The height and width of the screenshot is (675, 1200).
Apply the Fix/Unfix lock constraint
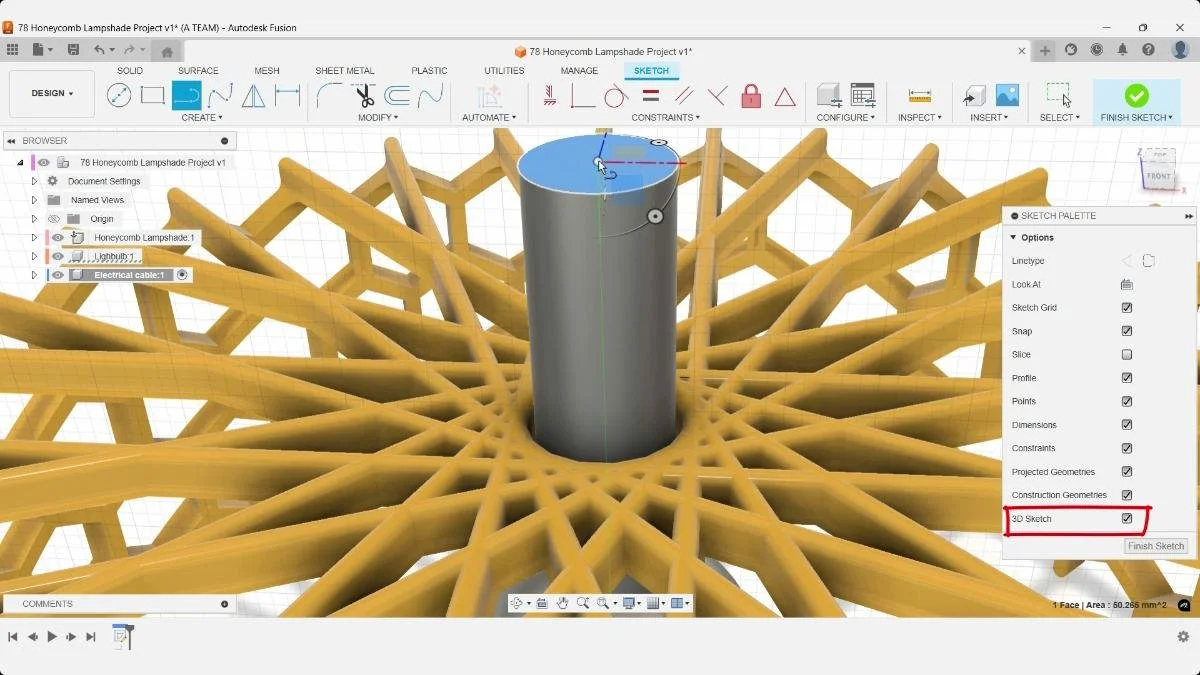(751, 96)
